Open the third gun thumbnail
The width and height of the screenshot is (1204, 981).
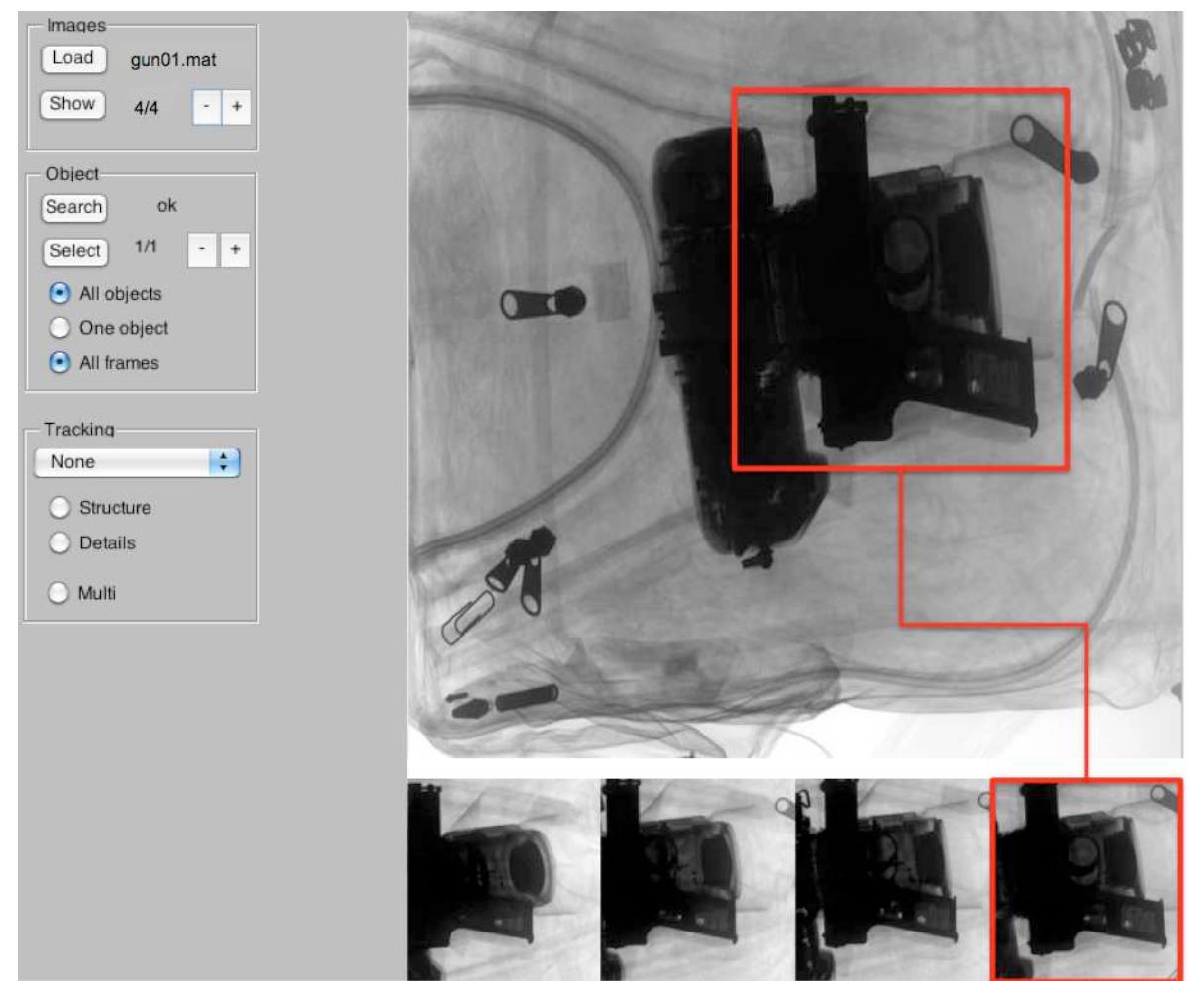tap(892, 880)
